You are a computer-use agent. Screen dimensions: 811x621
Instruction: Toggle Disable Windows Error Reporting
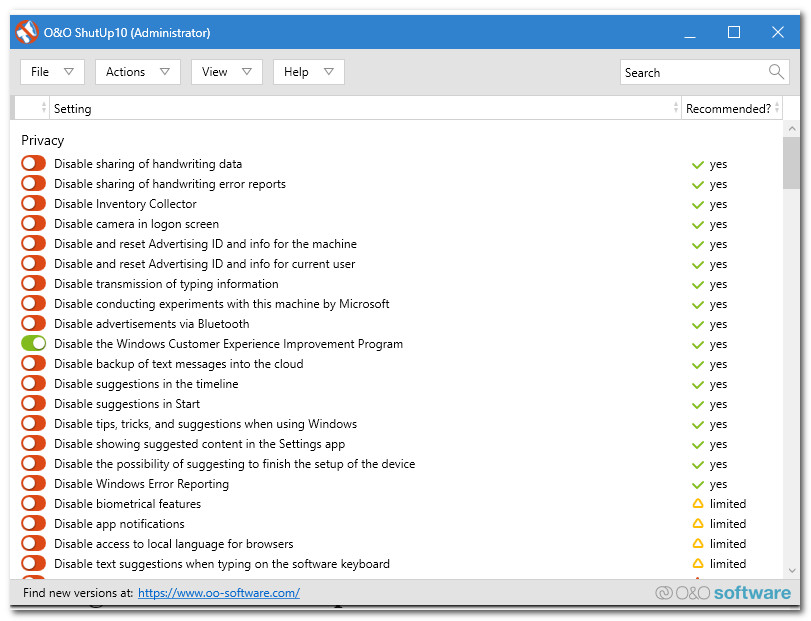(34, 483)
